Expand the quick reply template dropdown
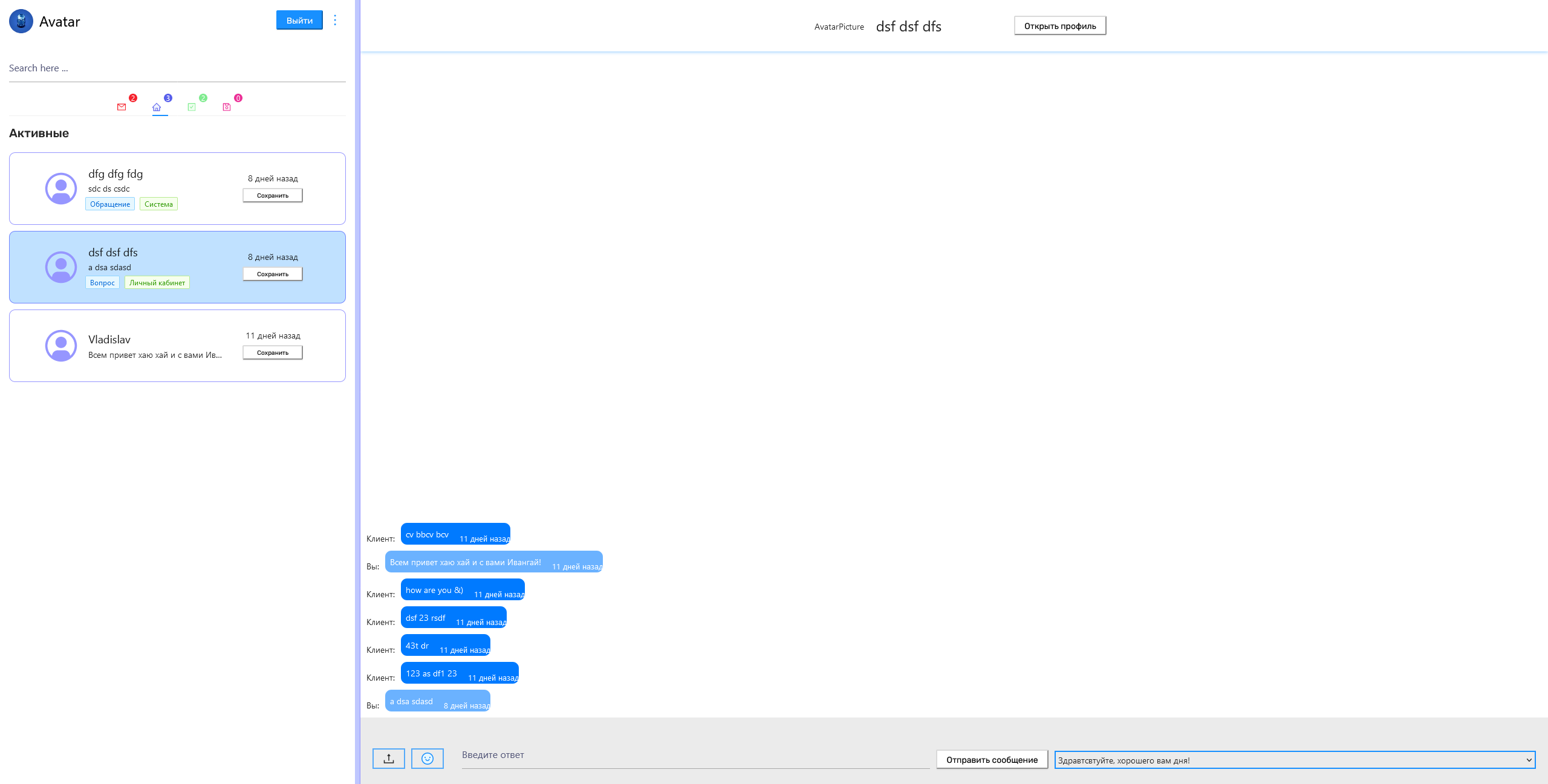The width and height of the screenshot is (1548, 784). [1295, 760]
